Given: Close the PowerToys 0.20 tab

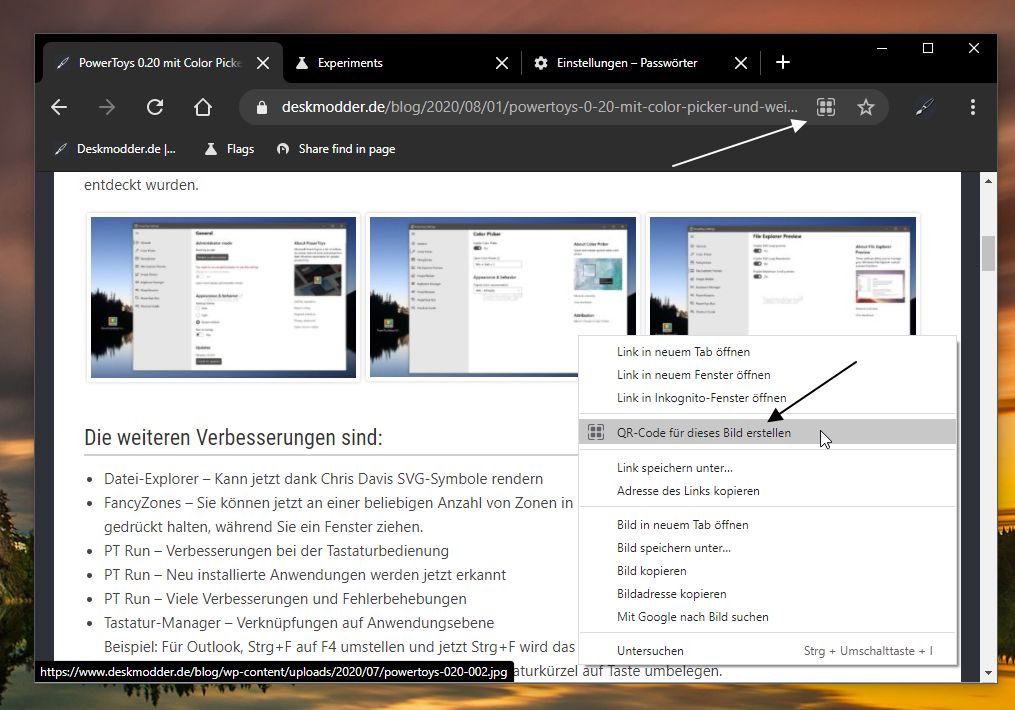Looking at the screenshot, I should click(263, 63).
